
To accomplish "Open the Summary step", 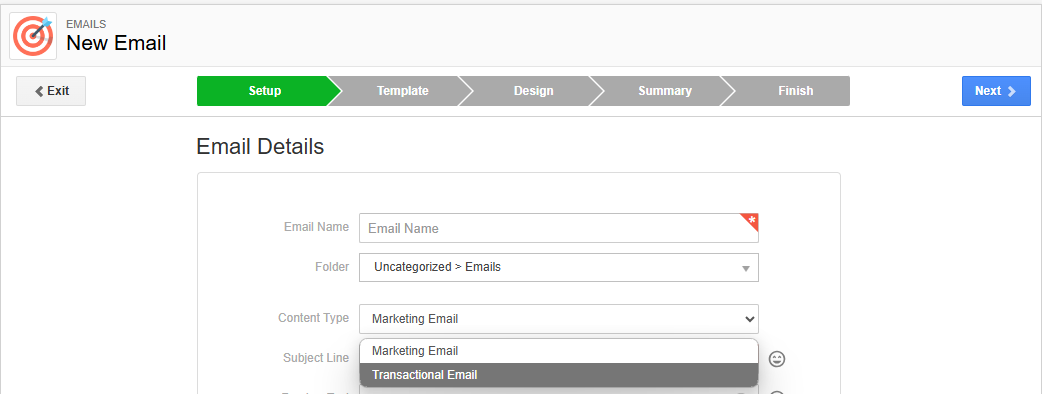I will (665, 91).
